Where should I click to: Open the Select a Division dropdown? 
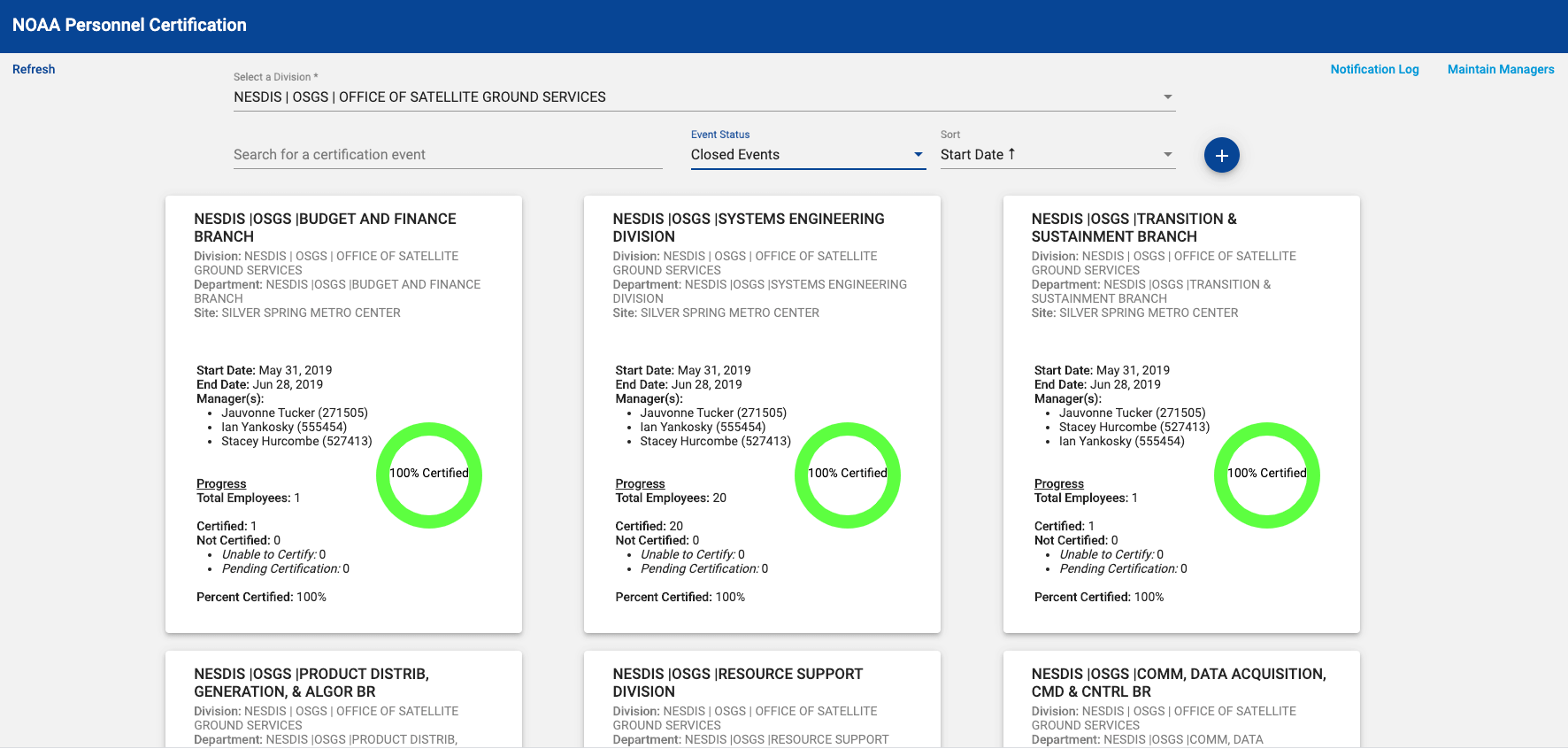704,97
